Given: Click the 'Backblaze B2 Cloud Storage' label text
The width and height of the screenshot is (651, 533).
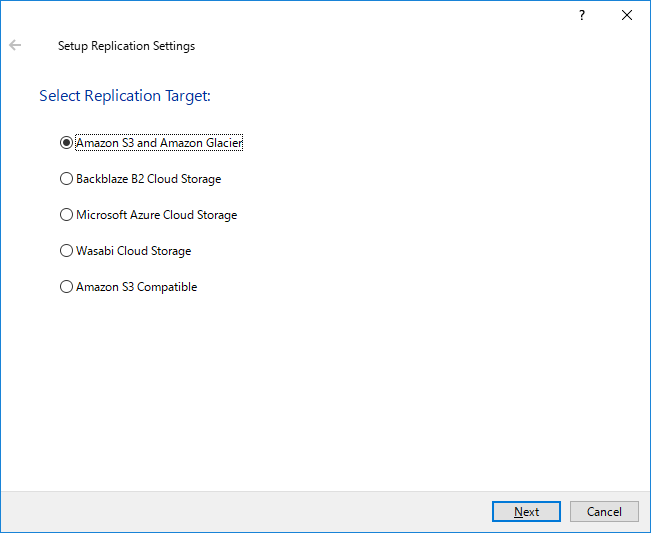Looking at the screenshot, I should [x=149, y=179].
